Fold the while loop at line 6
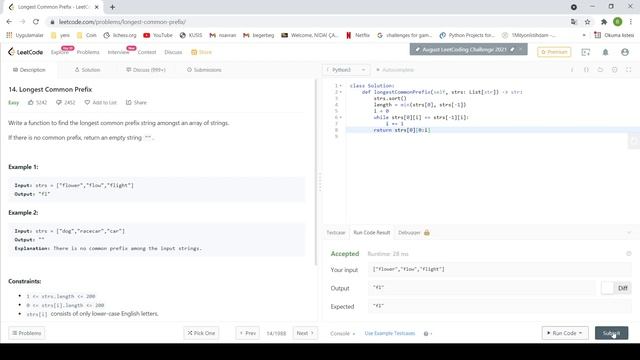 tap(341, 117)
